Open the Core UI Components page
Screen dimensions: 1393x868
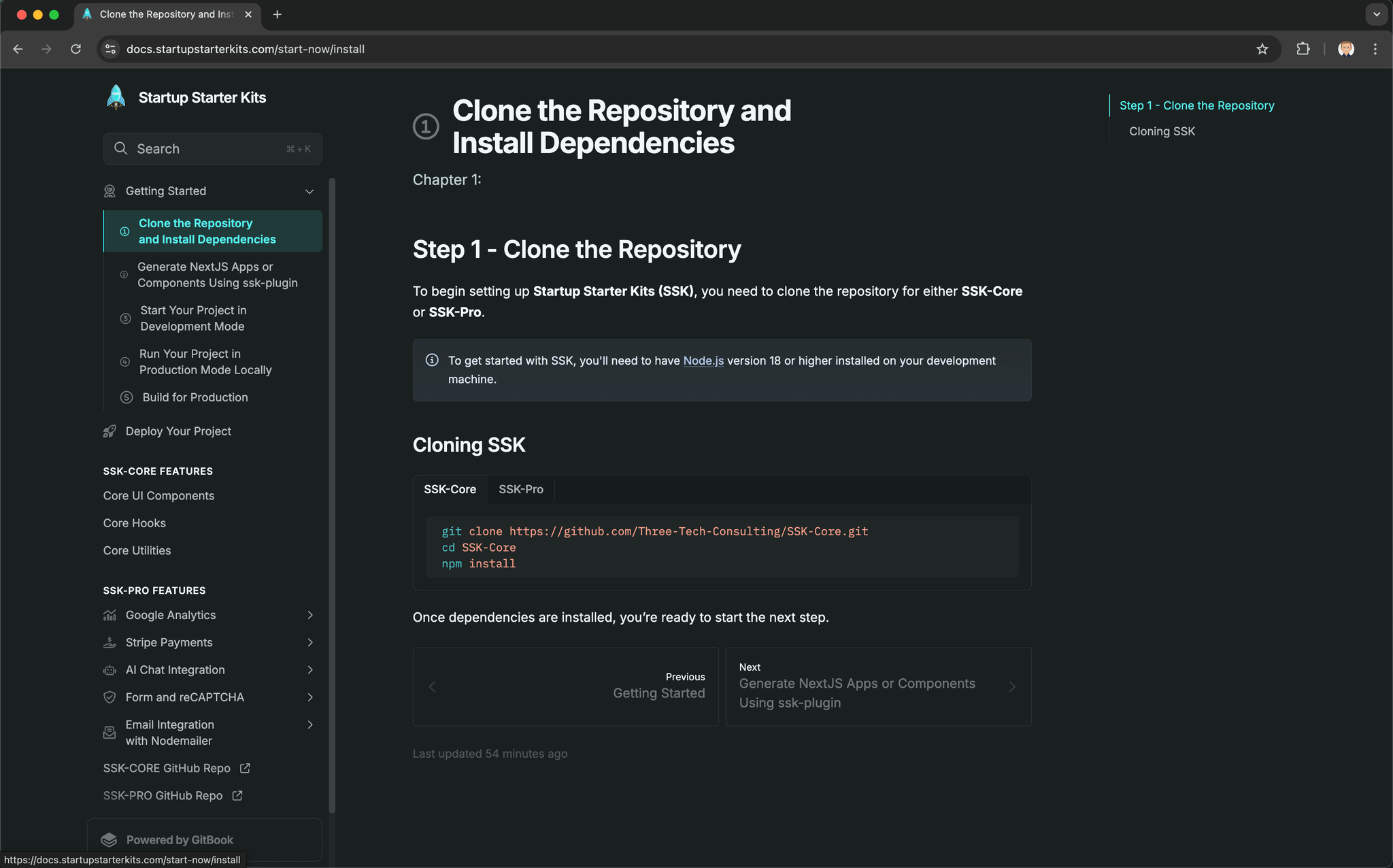(x=158, y=496)
